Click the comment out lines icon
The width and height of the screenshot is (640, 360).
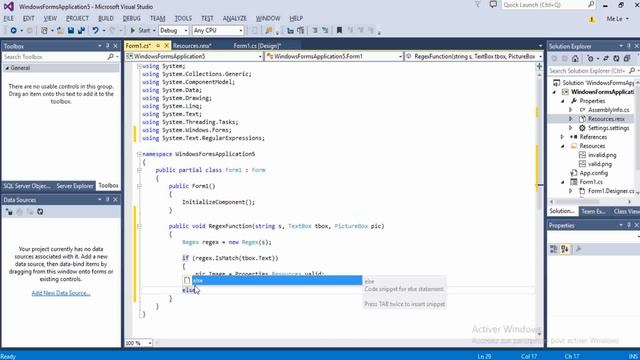pos(315,31)
